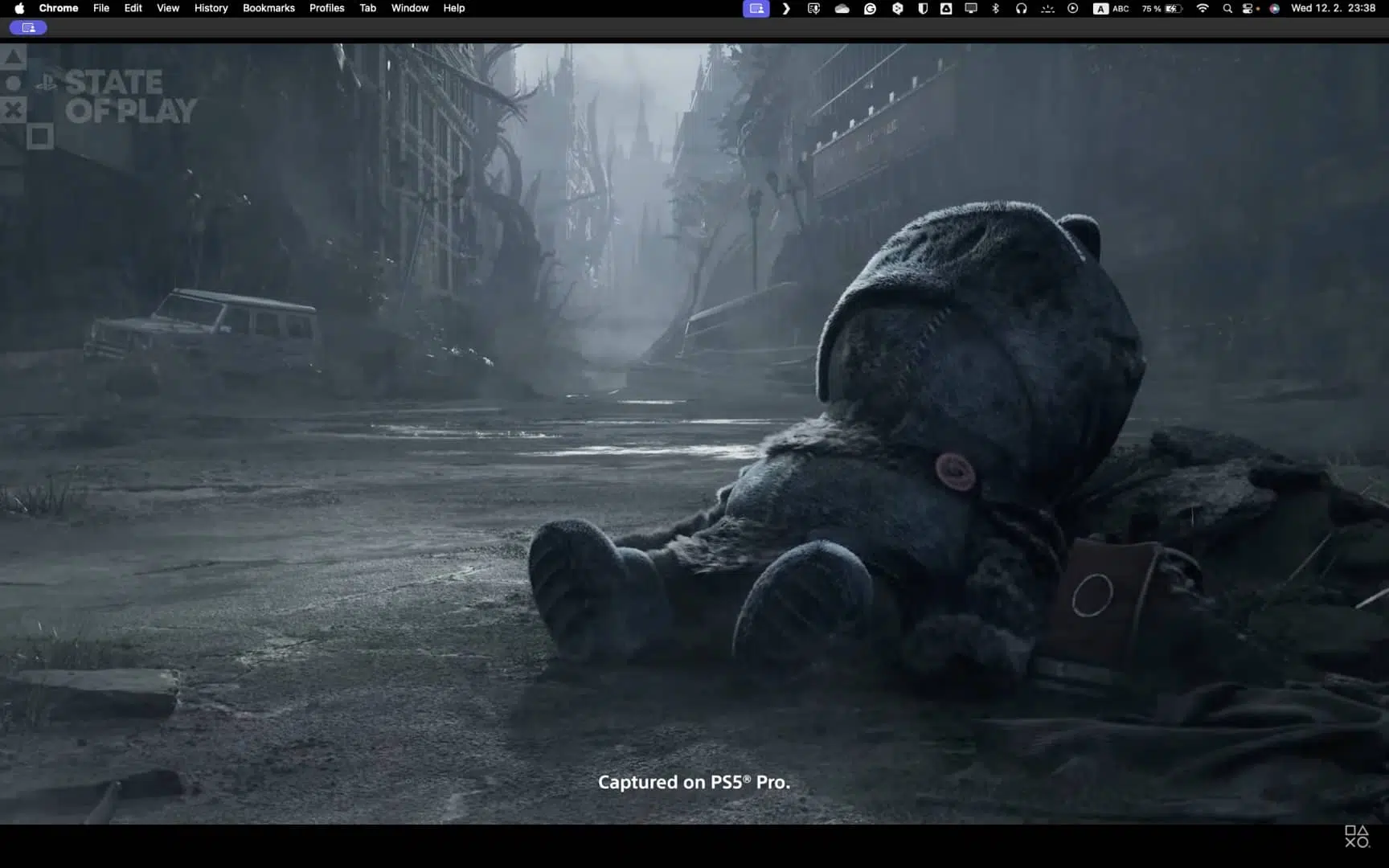Click the date and time Wed 12. 2. 23:38
The image size is (1389, 868).
[x=1333, y=8]
